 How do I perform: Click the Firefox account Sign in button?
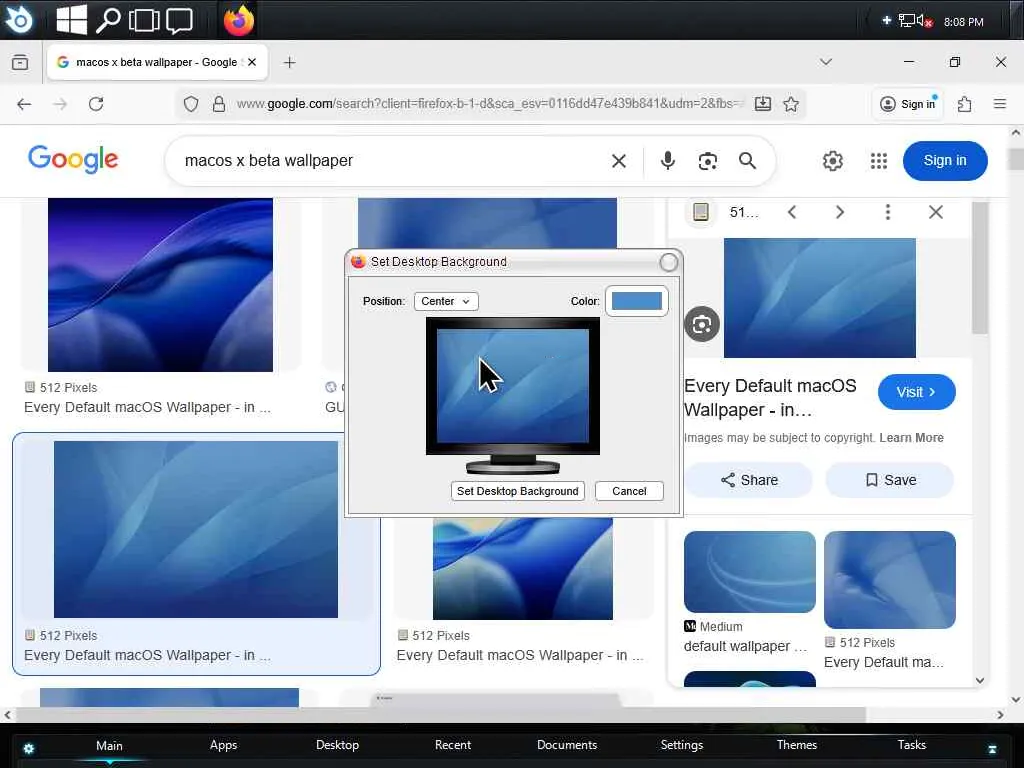tap(908, 104)
